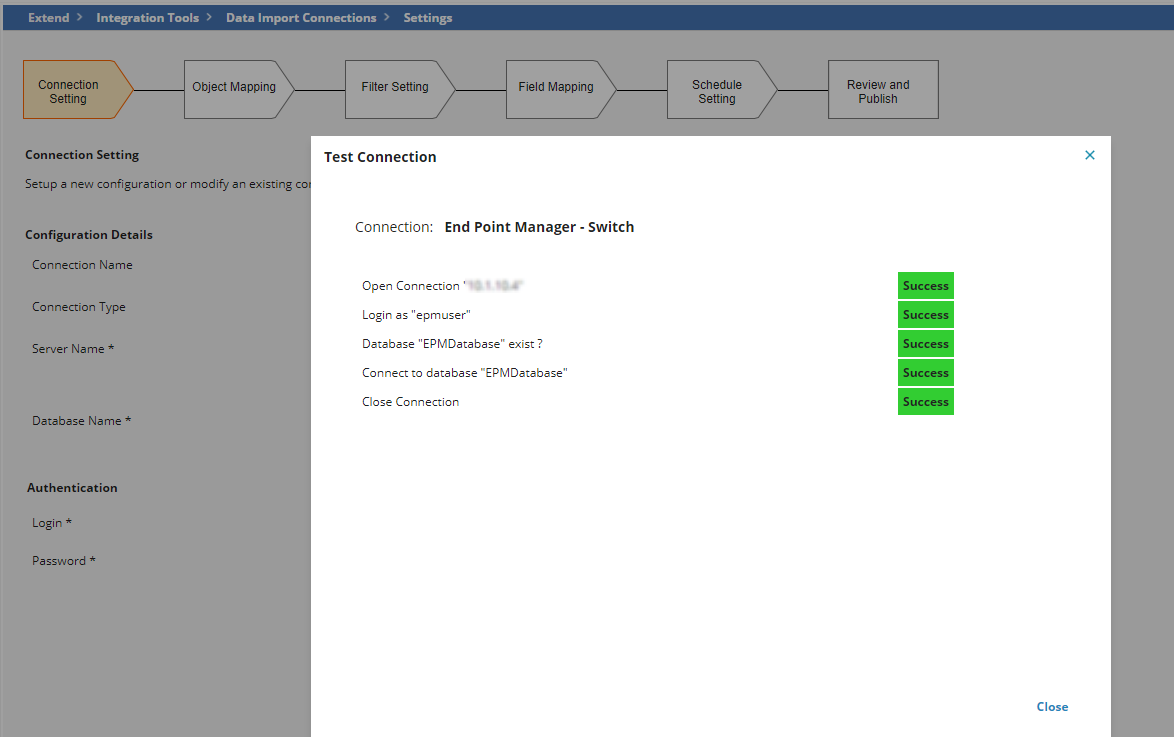The height and width of the screenshot is (737, 1174).
Task: Switch to the Field Mapping step
Action: [556, 88]
